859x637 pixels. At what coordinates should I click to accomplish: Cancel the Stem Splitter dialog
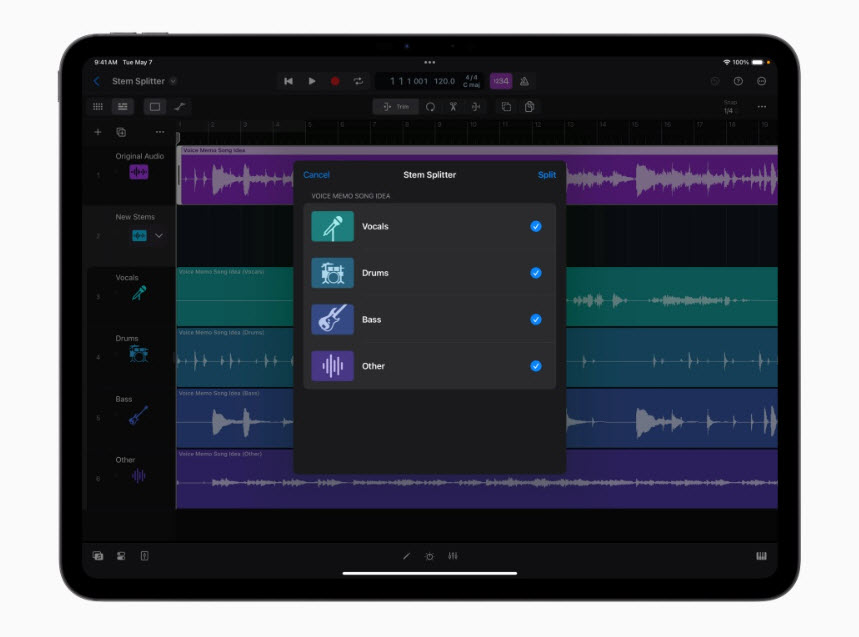point(316,175)
